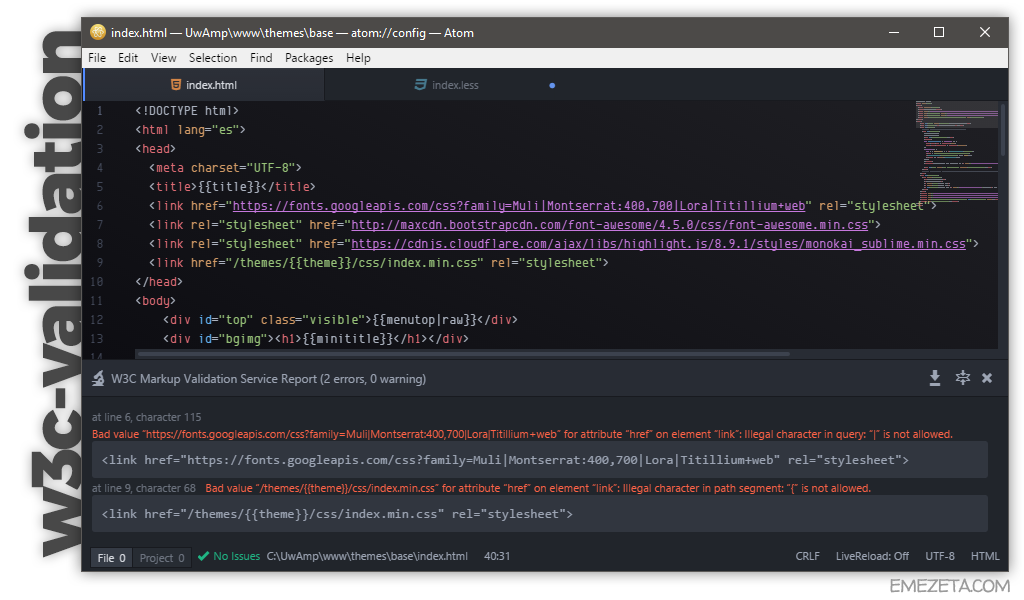Click the 'at line 9, character 68' error location
The width and height of the screenshot is (1024, 600).
point(144,488)
